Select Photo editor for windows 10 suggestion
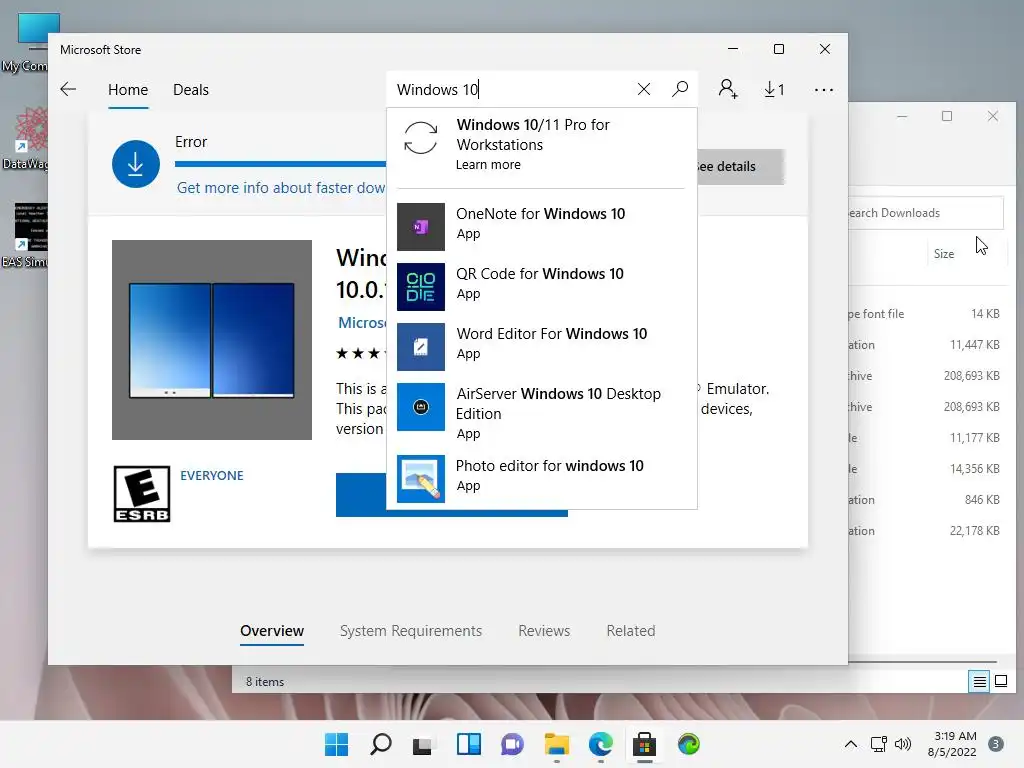Screen dimensions: 1024x768 click(x=541, y=479)
